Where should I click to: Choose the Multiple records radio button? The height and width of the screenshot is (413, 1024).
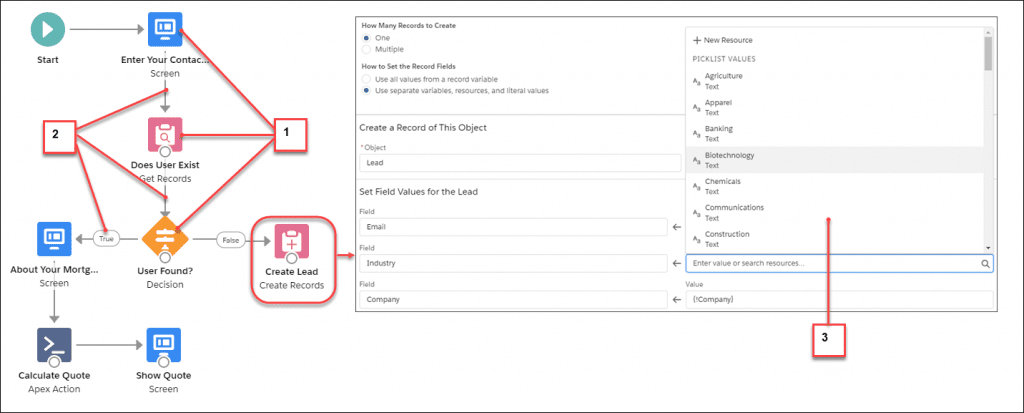pos(367,49)
